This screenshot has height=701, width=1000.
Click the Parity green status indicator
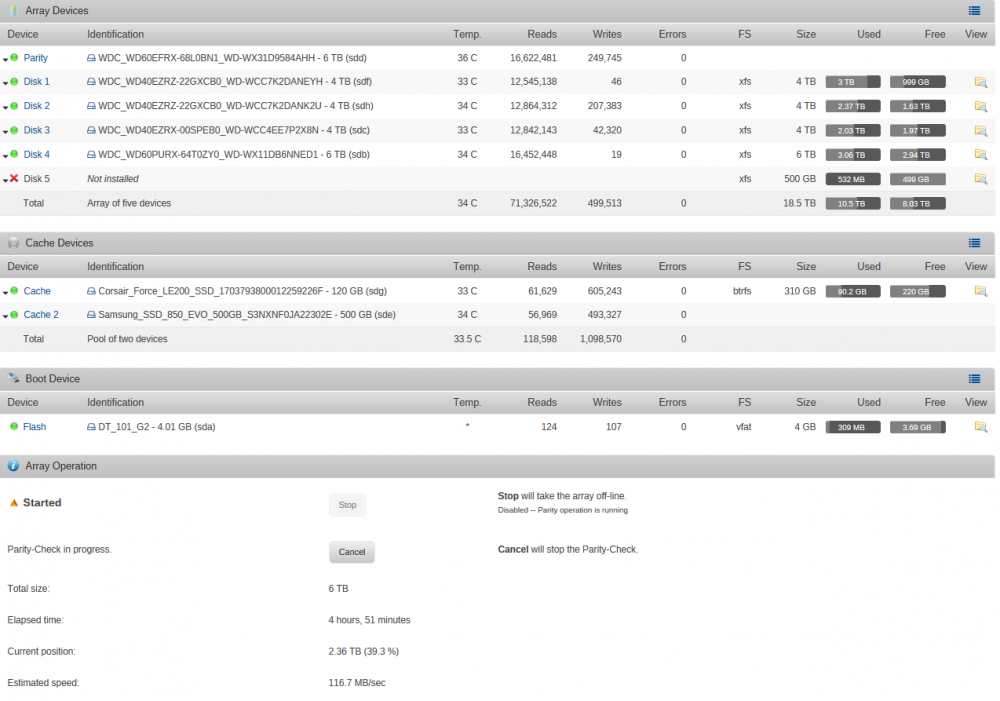tap(14, 57)
